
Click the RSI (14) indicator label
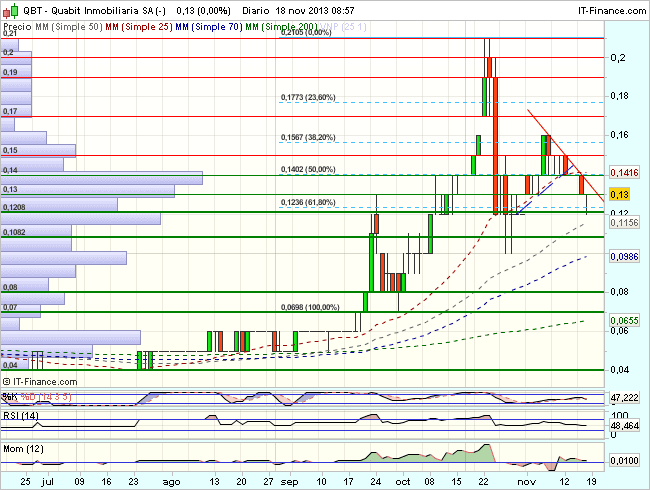pyautogui.click(x=21, y=415)
